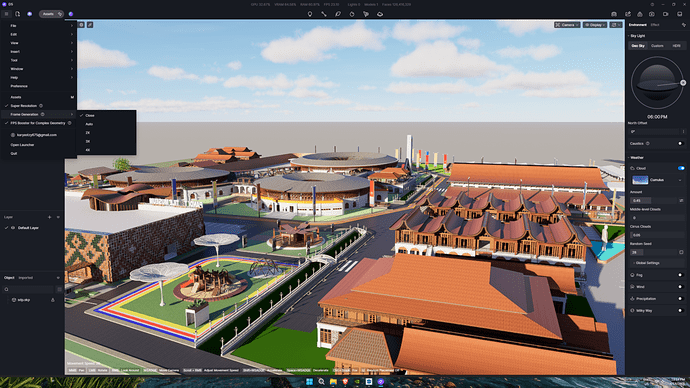This screenshot has width=690, height=388.
Task: Toggle the Caustics switch
Action: (x=680, y=143)
